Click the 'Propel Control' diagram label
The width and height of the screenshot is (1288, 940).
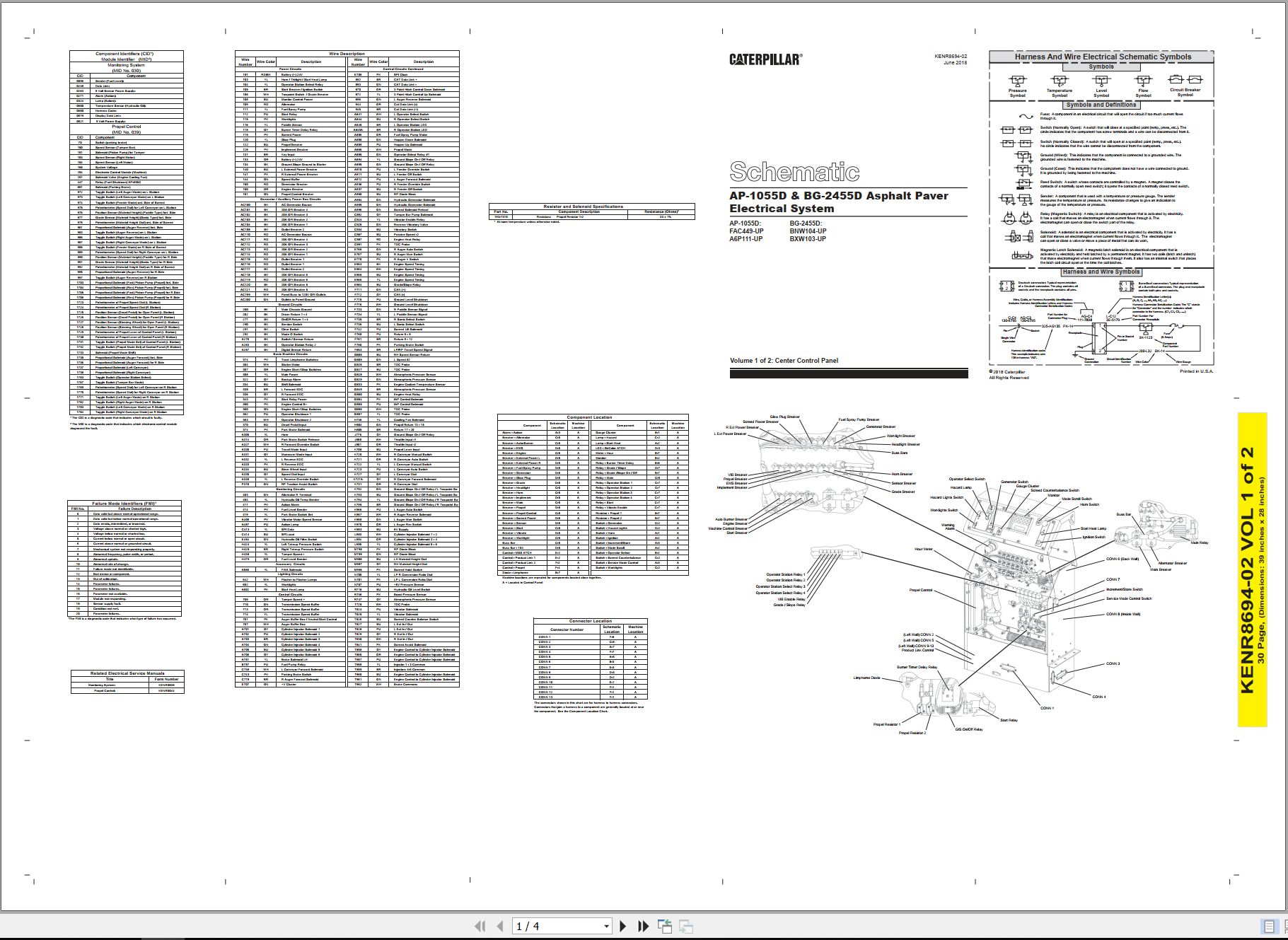(920, 590)
